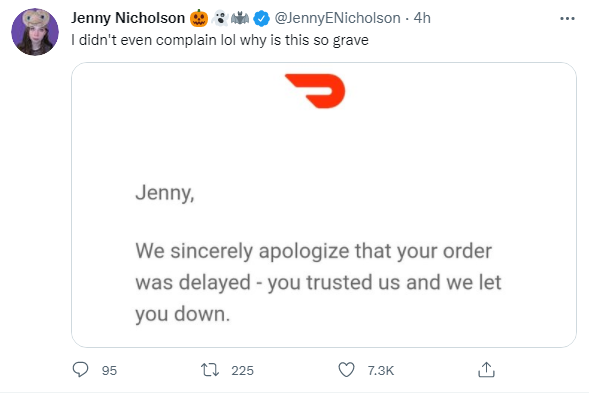Image resolution: width=589 pixels, height=393 pixels.
Task: Open the tweet via 4h timestamp
Action: 422,18
